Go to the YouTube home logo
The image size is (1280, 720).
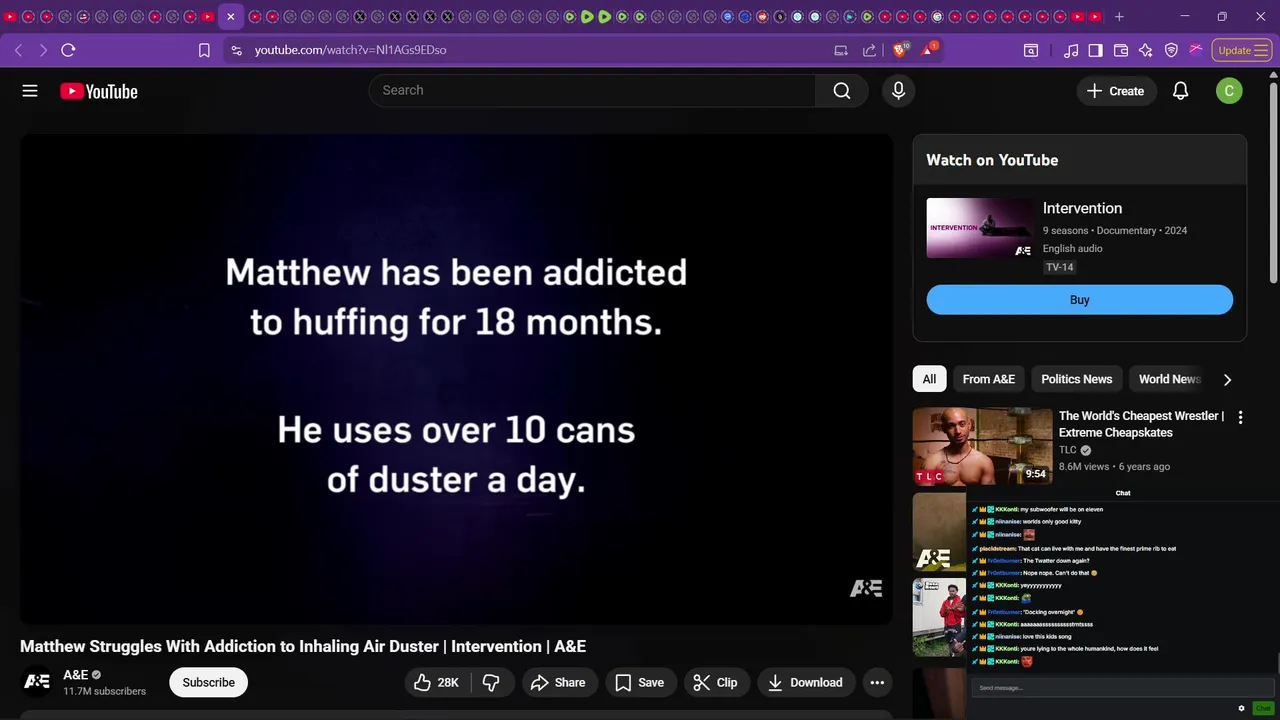[98, 91]
